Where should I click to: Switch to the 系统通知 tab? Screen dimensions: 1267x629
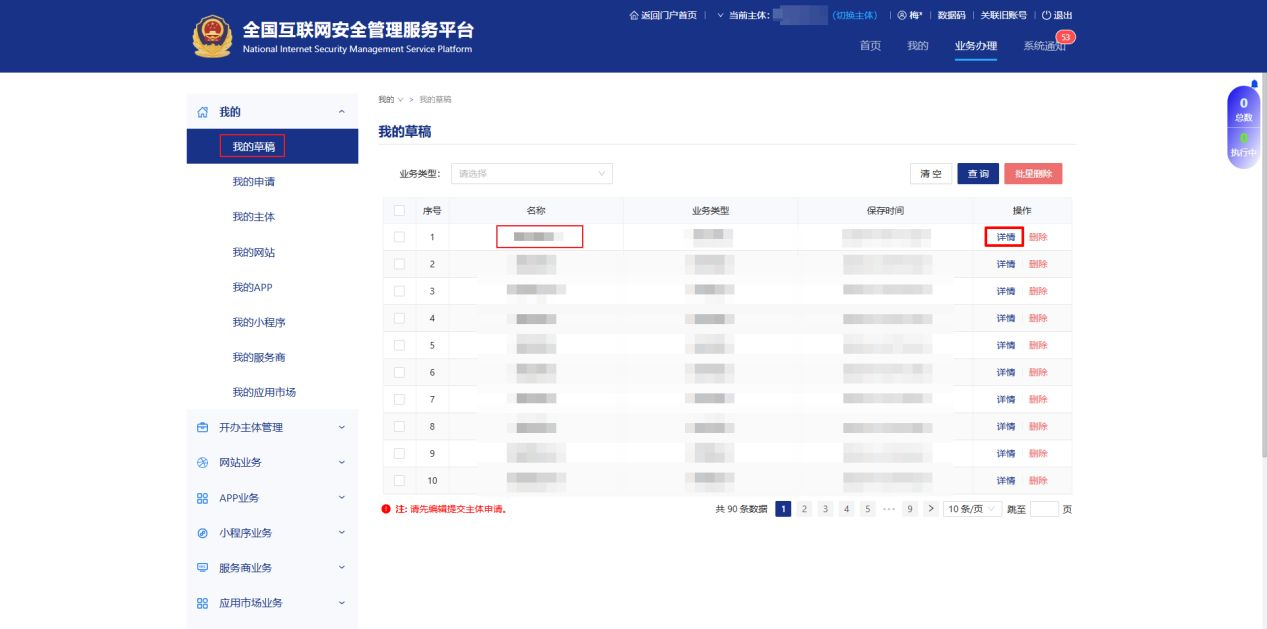coord(1044,46)
